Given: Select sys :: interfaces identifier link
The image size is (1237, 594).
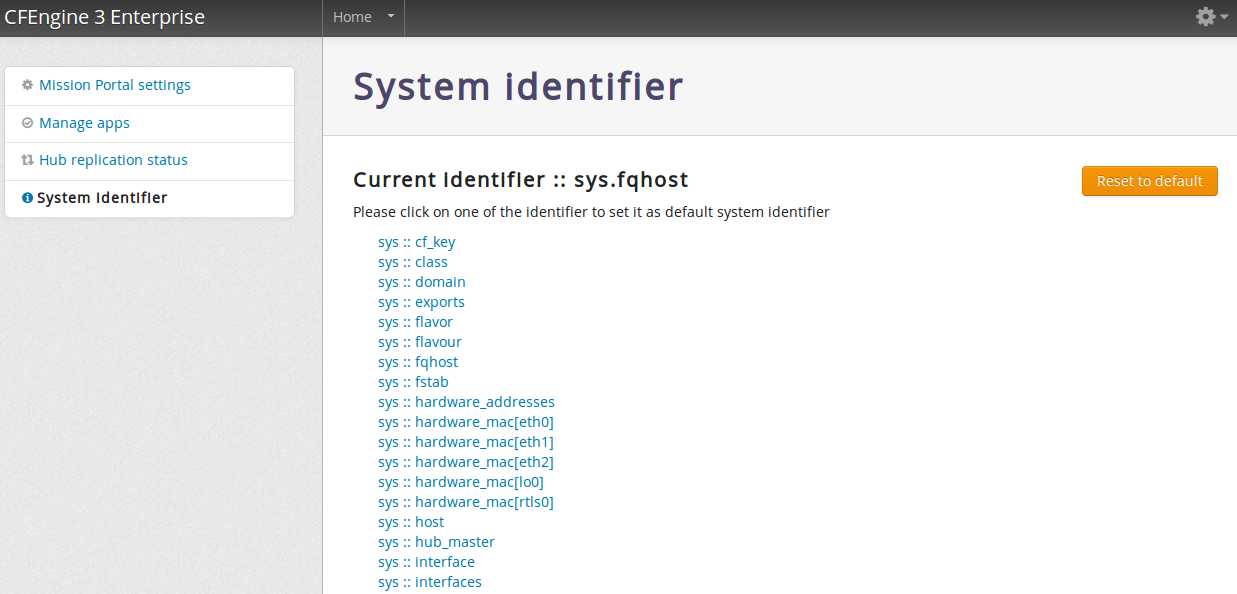Looking at the screenshot, I should [x=430, y=582].
